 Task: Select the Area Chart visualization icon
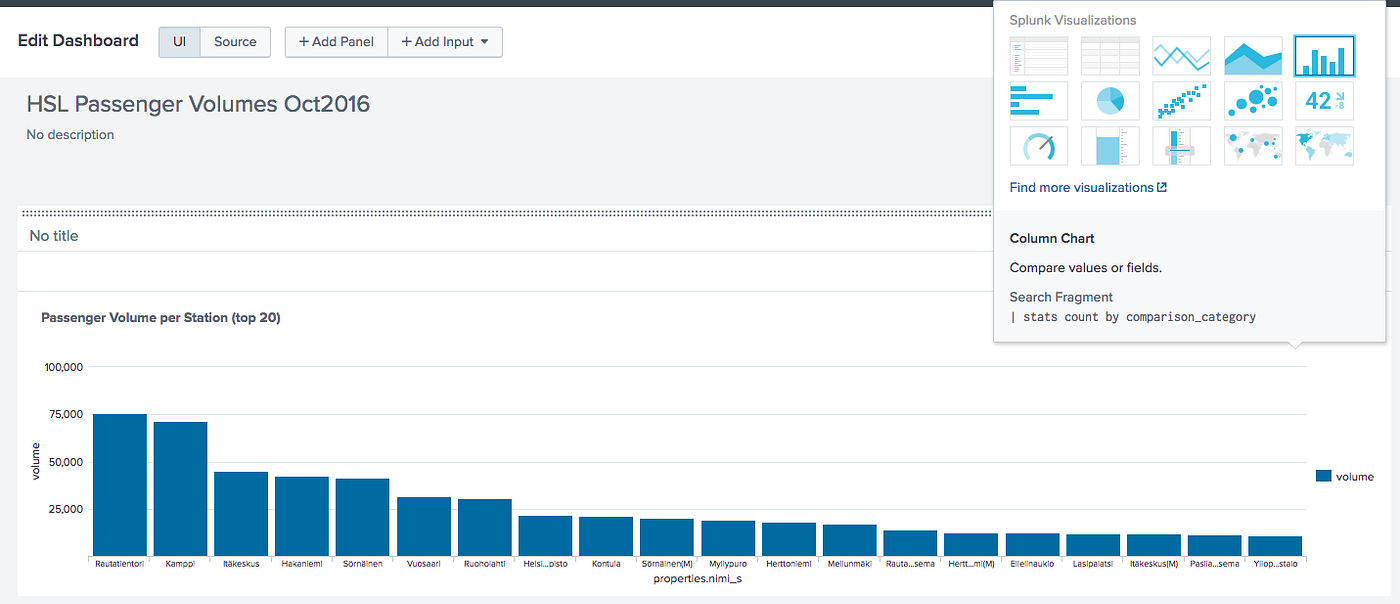(1253, 56)
